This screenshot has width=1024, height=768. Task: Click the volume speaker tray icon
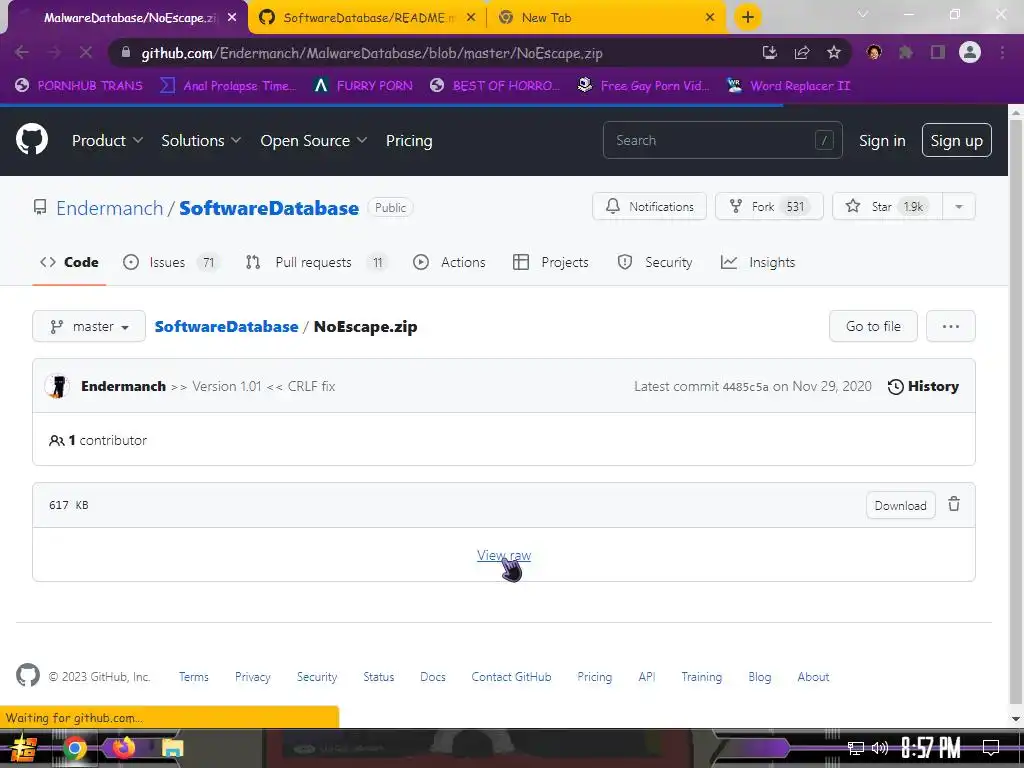pos(880,748)
